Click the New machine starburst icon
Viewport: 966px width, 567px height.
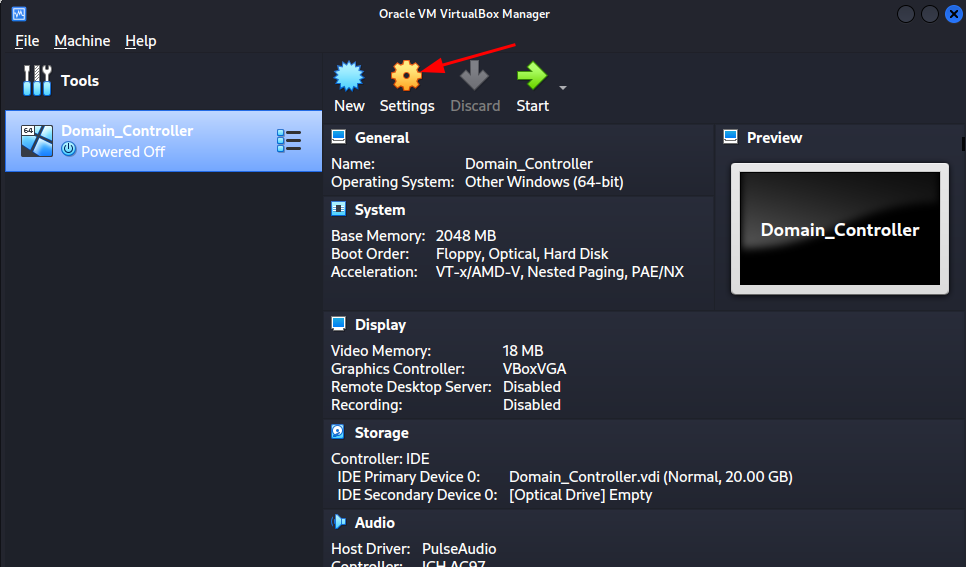pyautogui.click(x=349, y=76)
